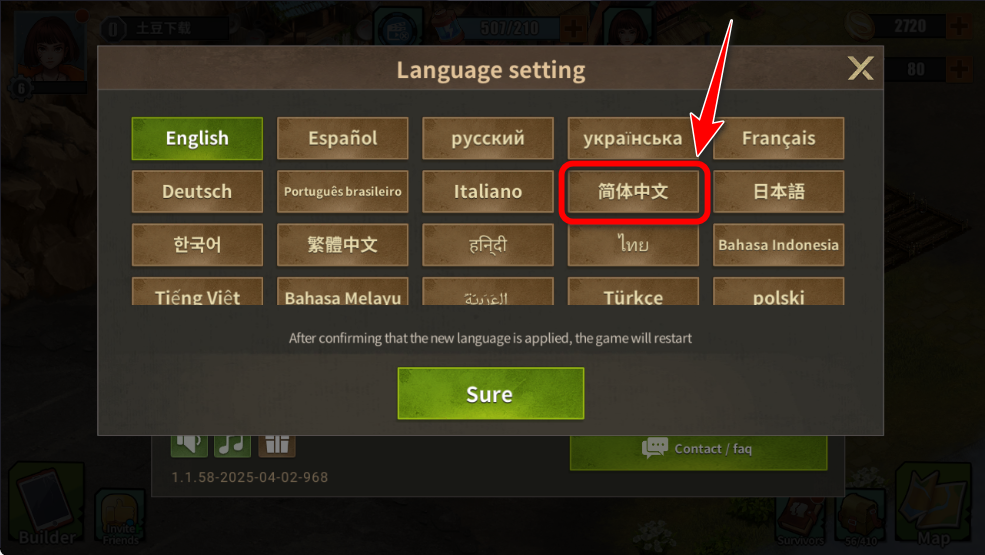Choose Português brasileiro language

(x=342, y=192)
